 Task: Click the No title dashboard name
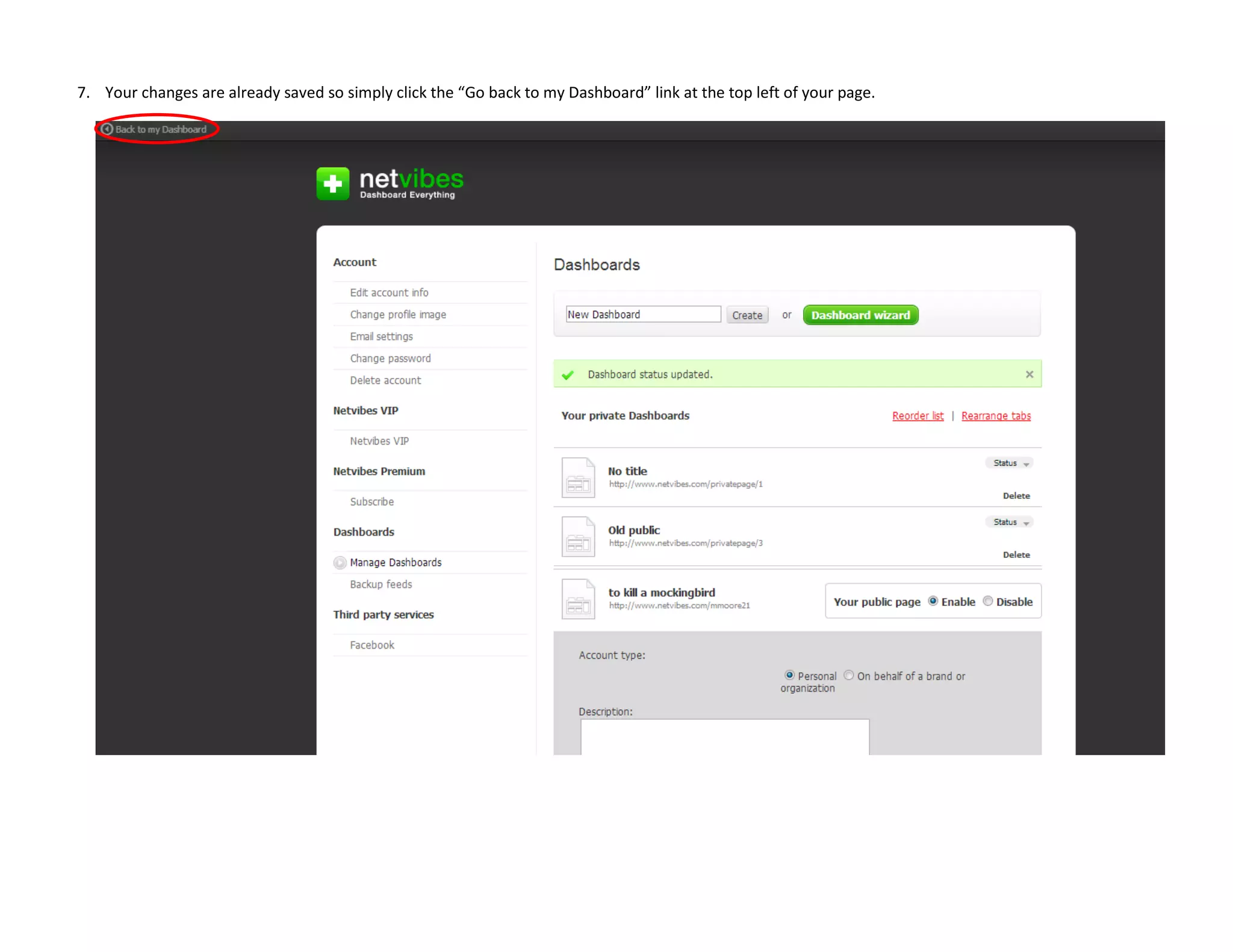click(x=627, y=471)
